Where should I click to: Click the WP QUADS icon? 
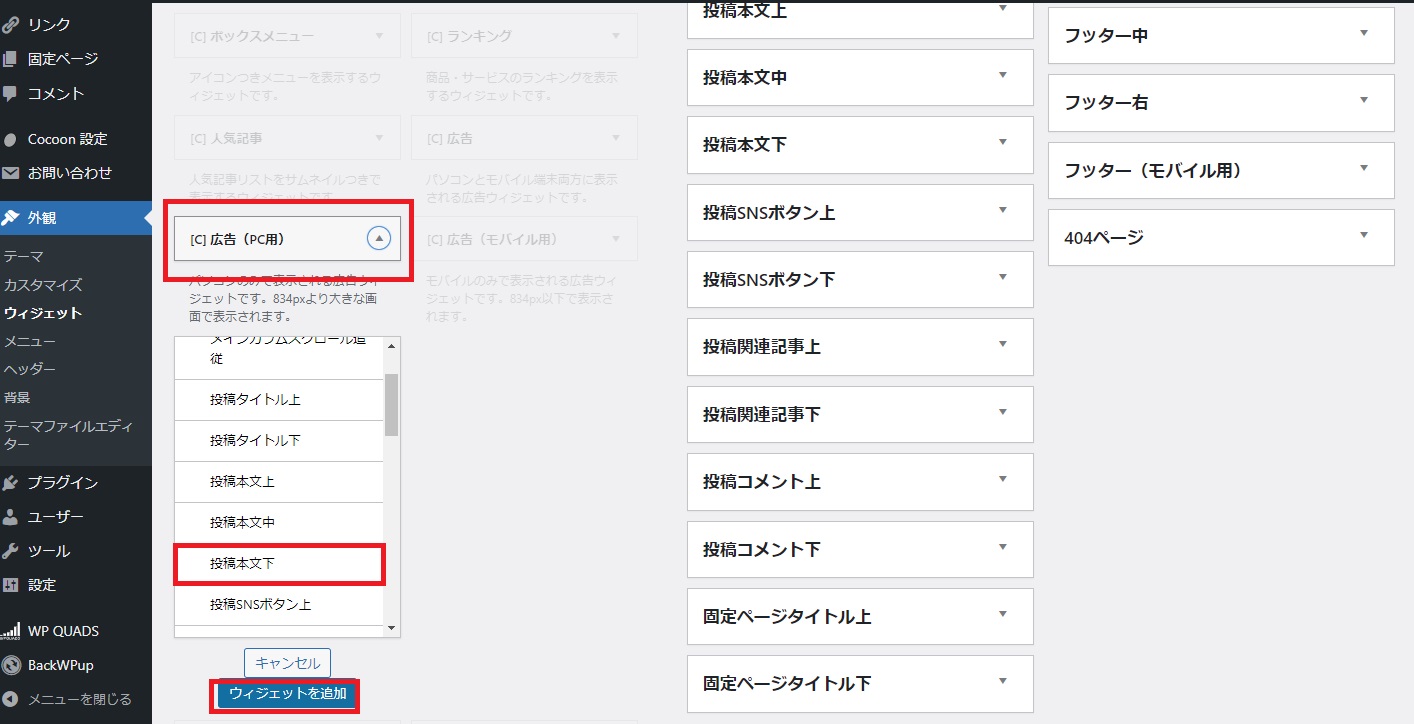(x=11, y=631)
